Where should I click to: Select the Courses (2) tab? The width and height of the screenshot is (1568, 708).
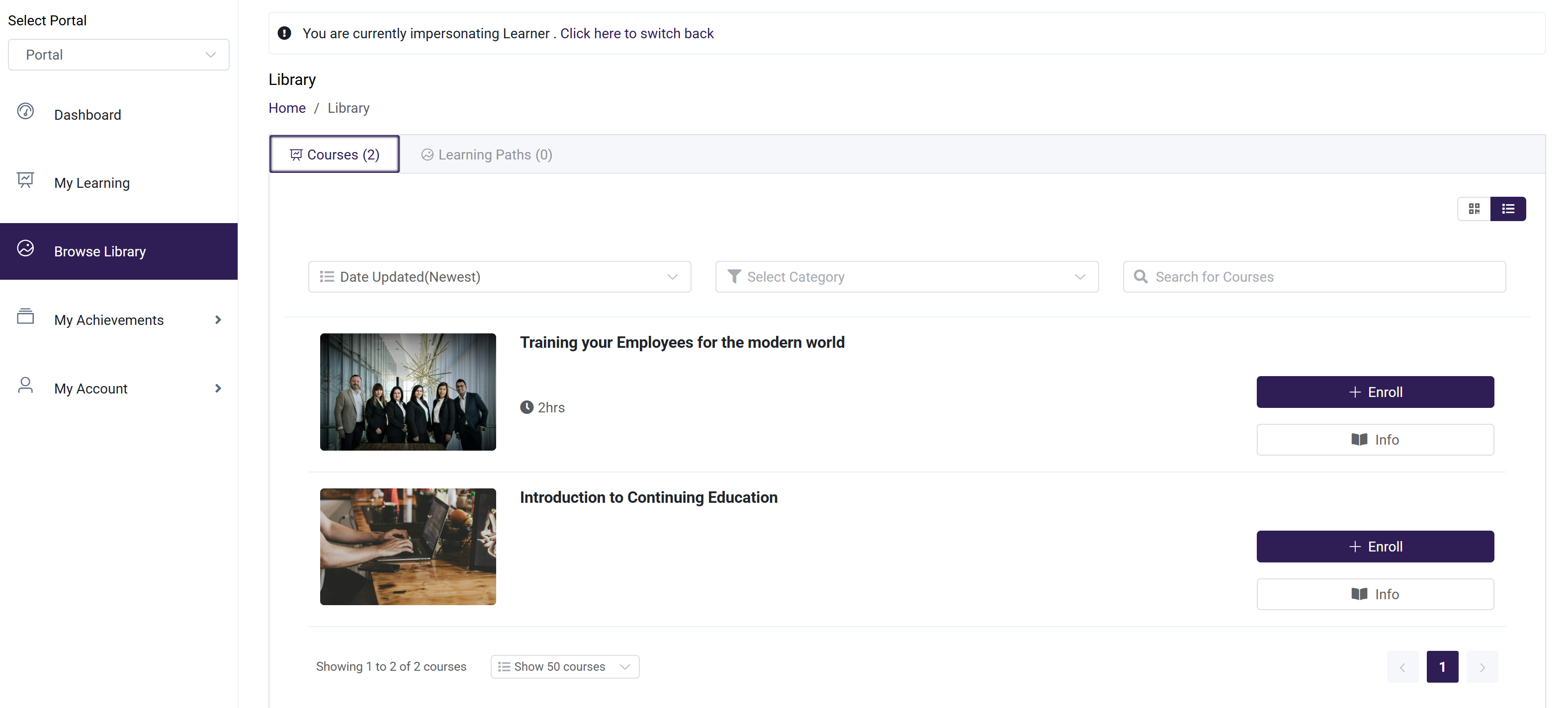pos(335,155)
